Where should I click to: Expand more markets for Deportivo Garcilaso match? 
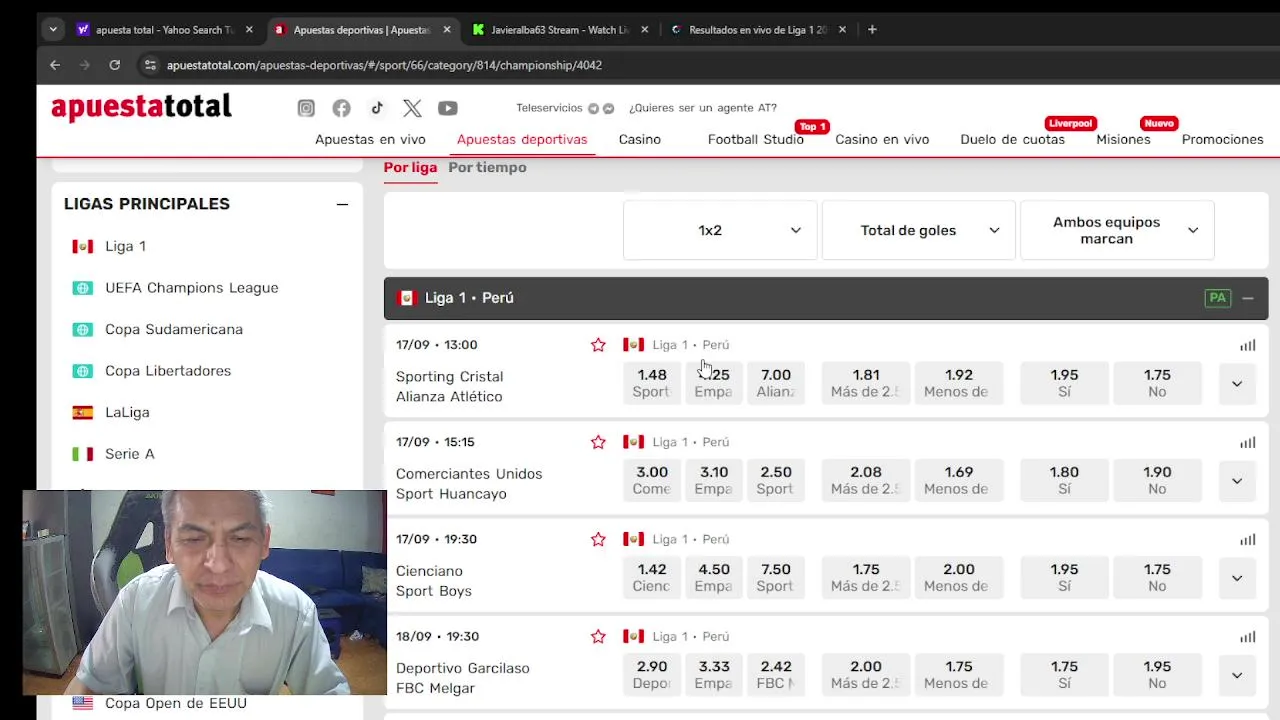(x=1237, y=675)
